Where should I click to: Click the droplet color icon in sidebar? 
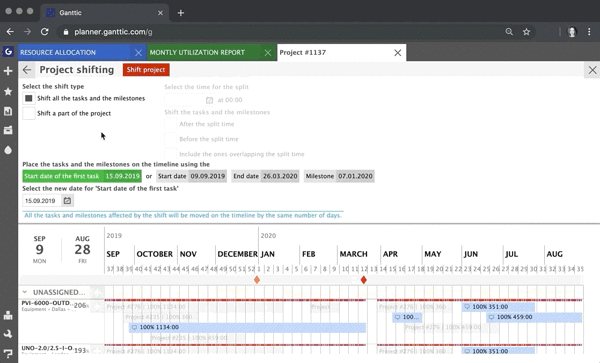tap(8, 150)
